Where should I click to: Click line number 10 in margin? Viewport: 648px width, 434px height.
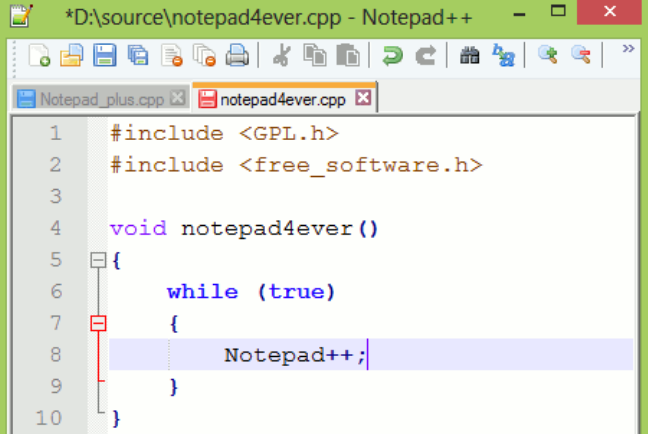tap(48, 417)
